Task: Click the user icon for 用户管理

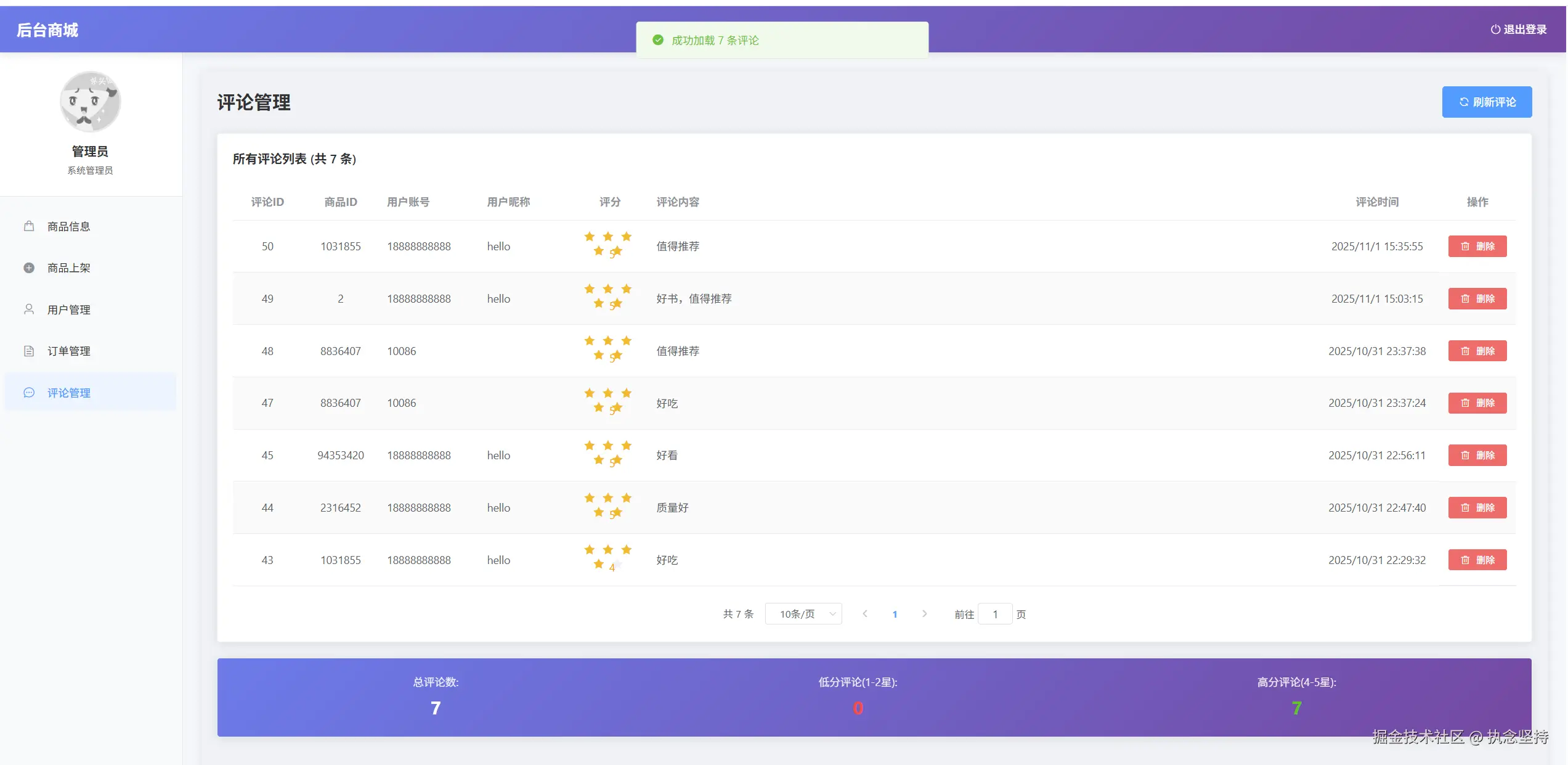Action: (29, 309)
